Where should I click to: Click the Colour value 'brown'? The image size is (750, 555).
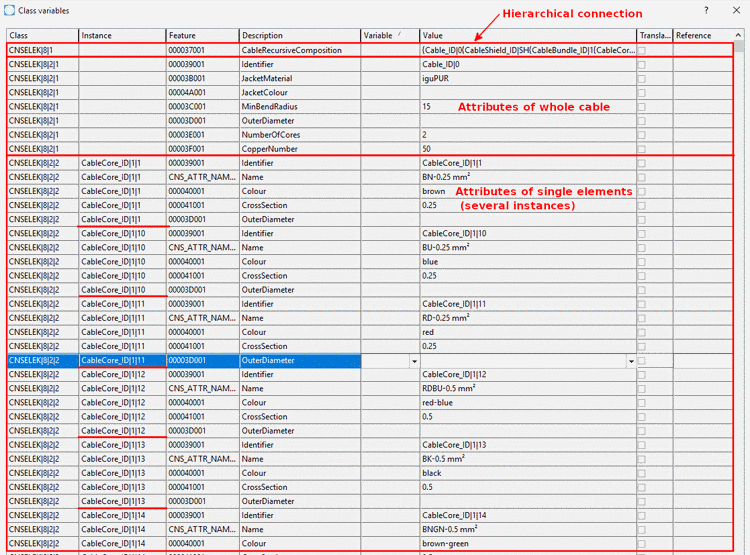coord(528,191)
